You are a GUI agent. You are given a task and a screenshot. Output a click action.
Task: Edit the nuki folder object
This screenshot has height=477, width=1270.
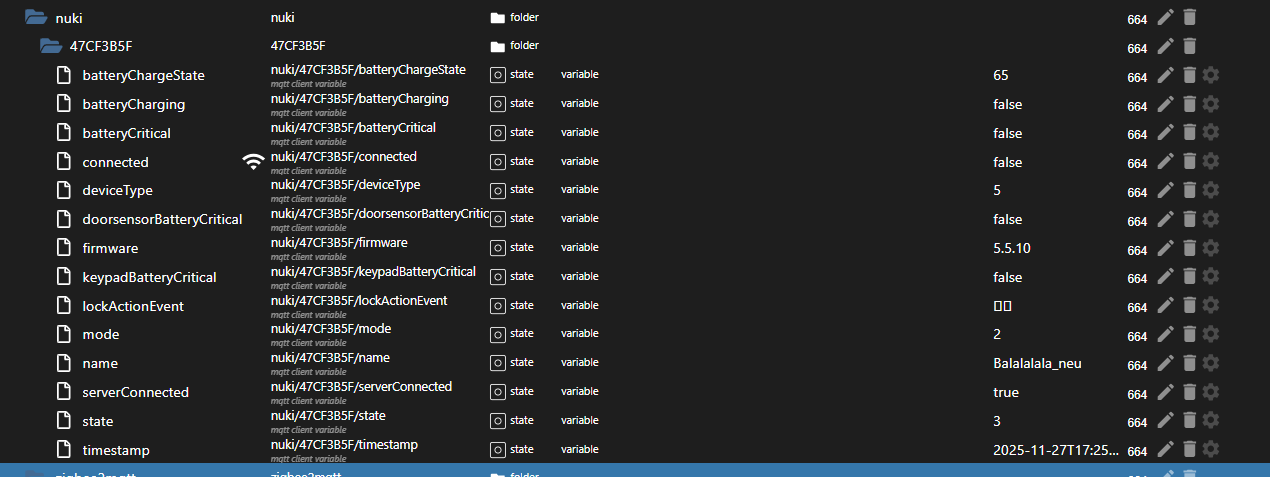tap(1165, 17)
